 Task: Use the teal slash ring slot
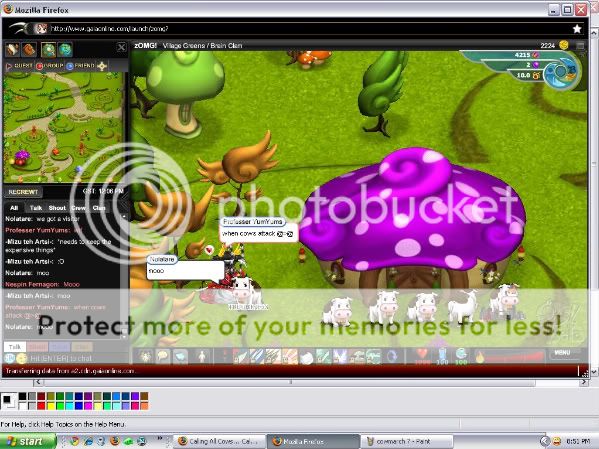pos(324,357)
